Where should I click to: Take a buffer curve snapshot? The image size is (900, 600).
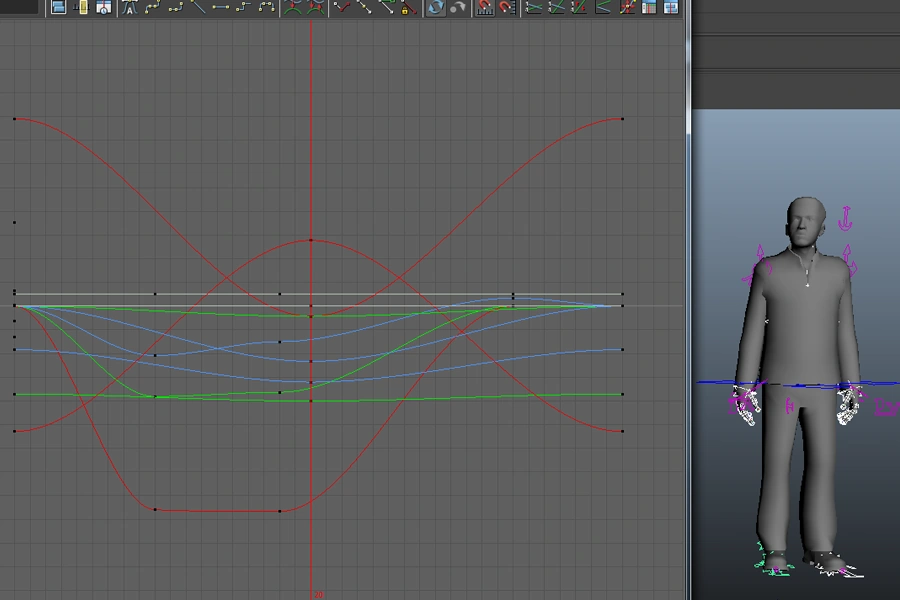290,7
